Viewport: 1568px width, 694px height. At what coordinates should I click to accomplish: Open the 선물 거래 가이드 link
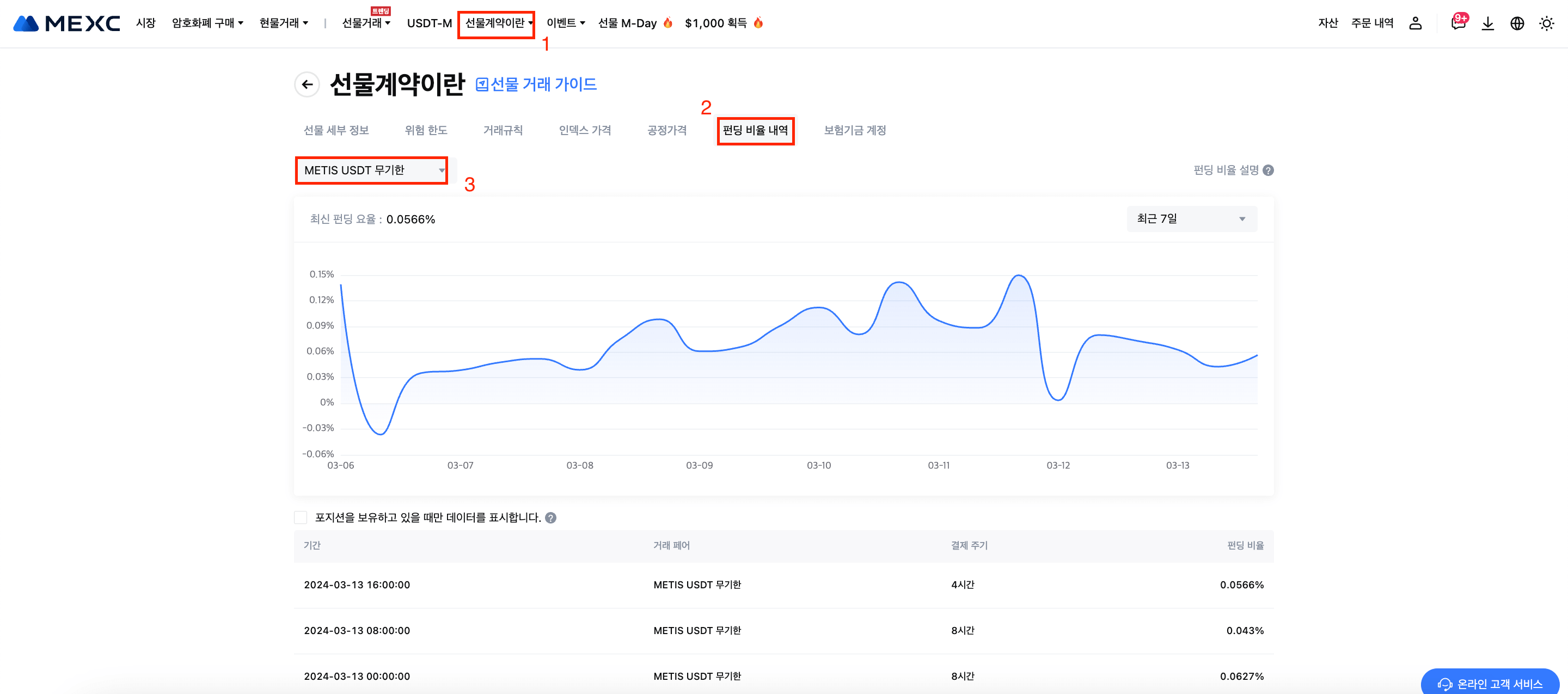pos(536,84)
